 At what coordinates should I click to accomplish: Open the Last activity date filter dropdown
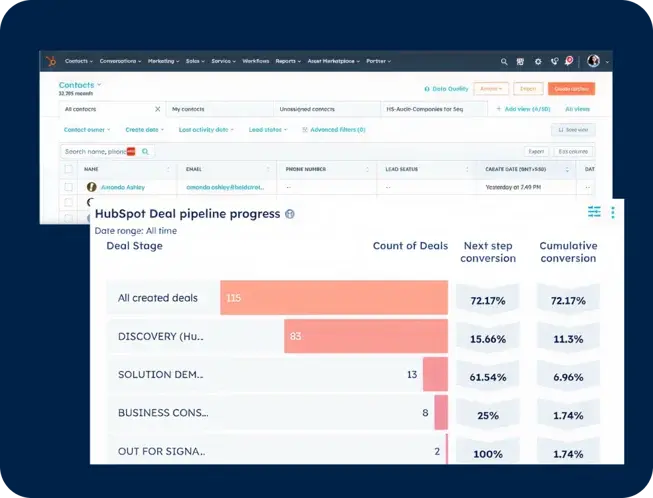point(206,130)
